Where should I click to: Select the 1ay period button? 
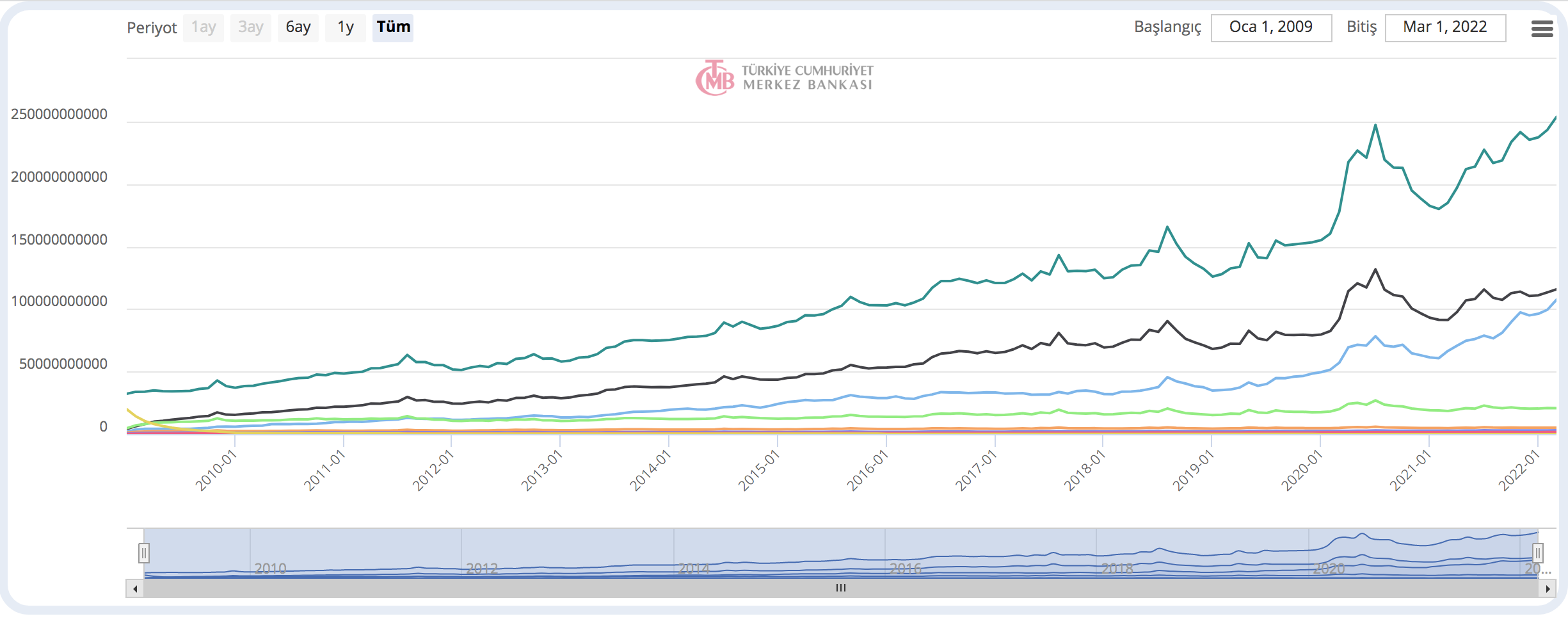[204, 28]
